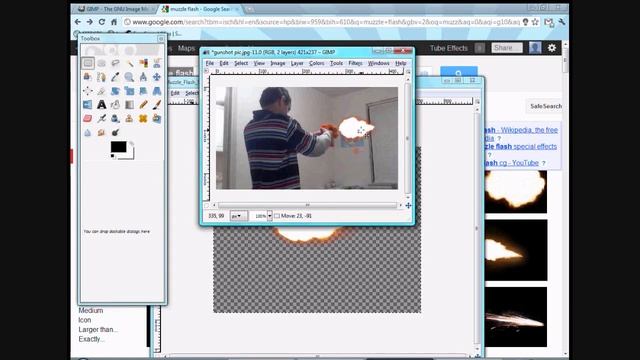The image size is (640, 360).
Task: Activate the Smudge tool
Action: click(x=102, y=132)
